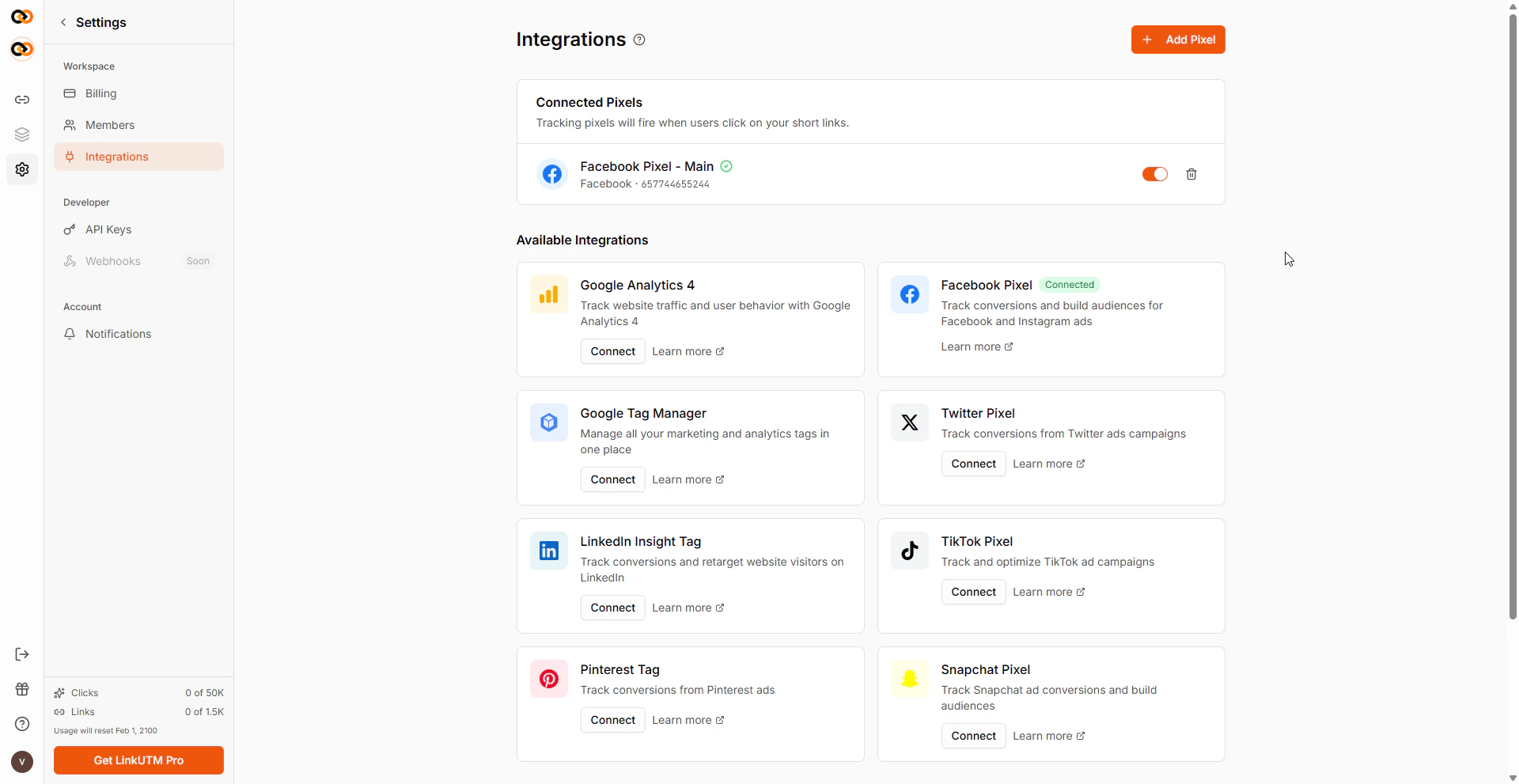The height and width of the screenshot is (784, 1519).
Task: Click the LinkUTM logo at top left
Action: click(22, 17)
